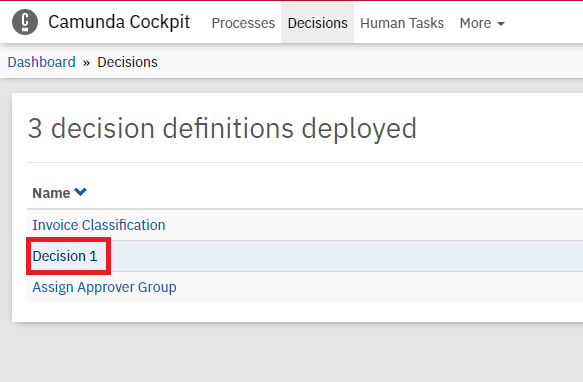Viewport: 583px width, 382px height.
Task: Click the gray background below the decisions panel
Action: (x=292, y=353)
